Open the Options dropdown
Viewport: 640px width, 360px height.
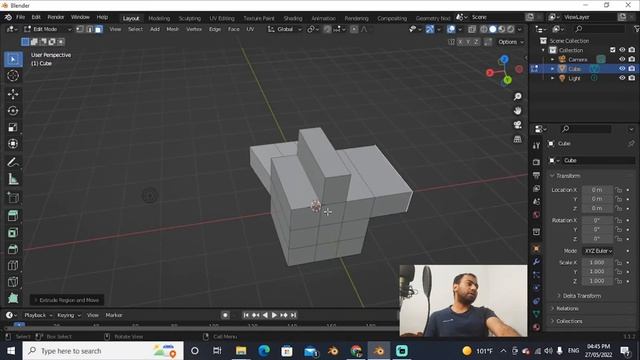[x=511, y=42]
